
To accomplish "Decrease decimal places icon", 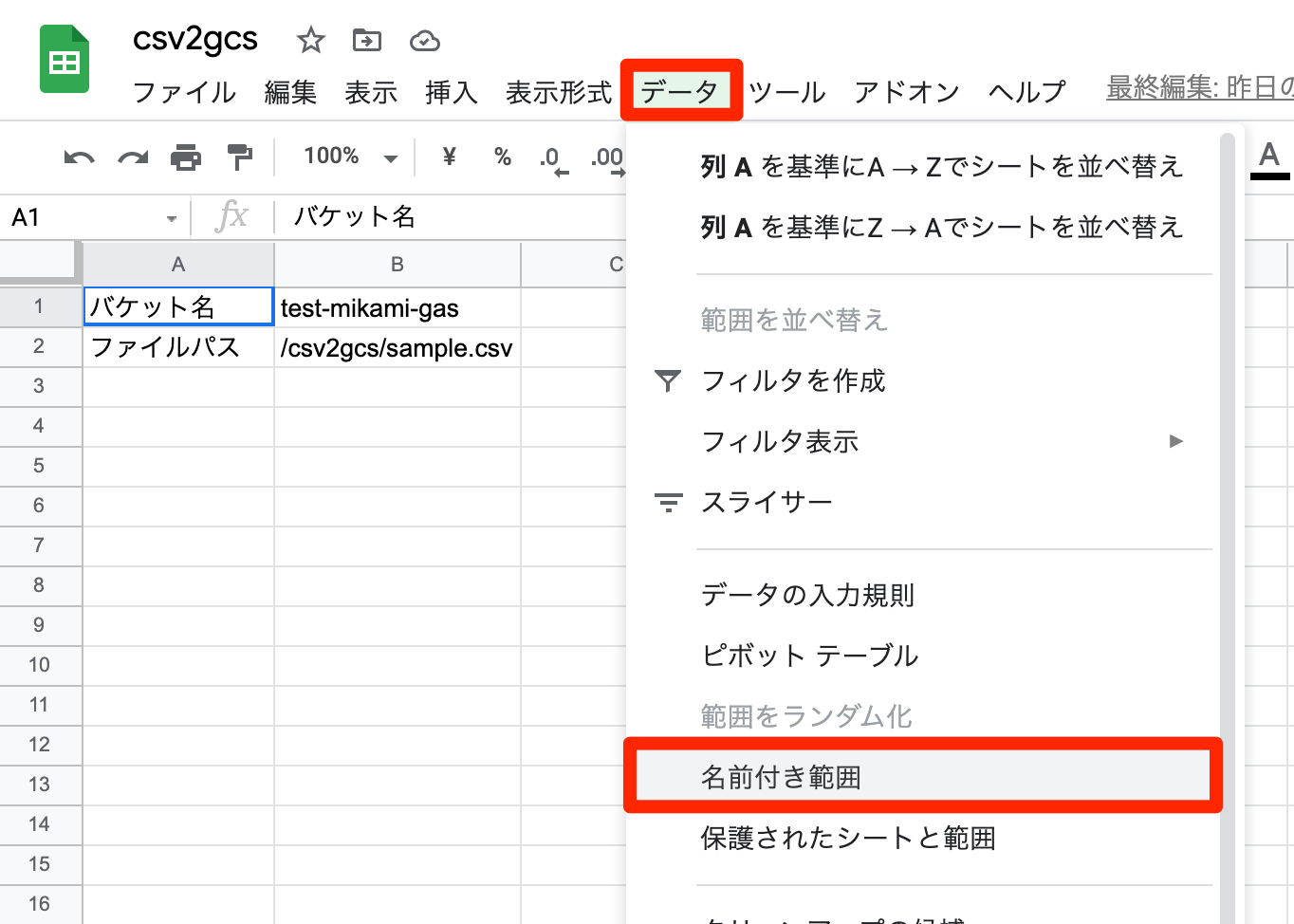I will 555,159.
